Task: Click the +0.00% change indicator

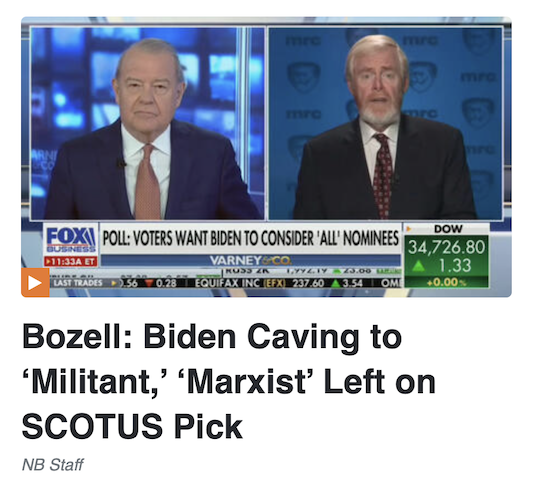Action: click(x=446, y=282)
